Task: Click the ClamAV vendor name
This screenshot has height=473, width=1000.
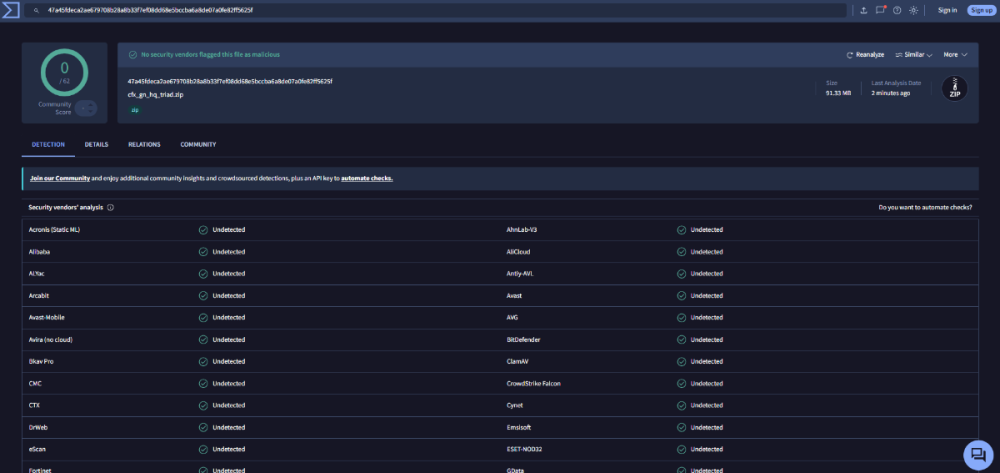Action: tap(517, 361)
